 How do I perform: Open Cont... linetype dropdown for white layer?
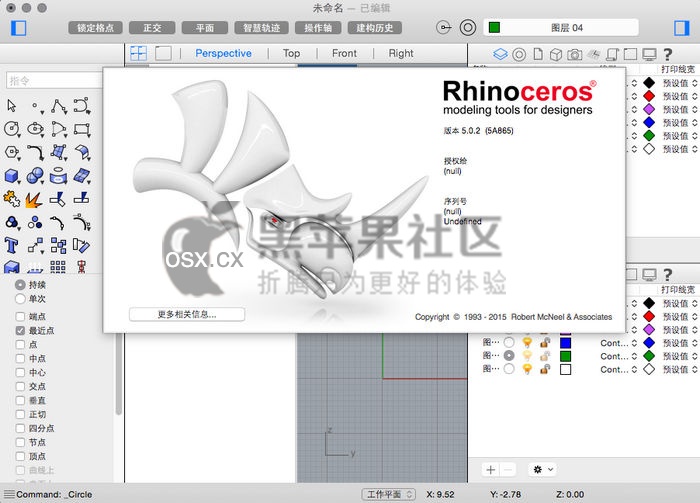618,369
